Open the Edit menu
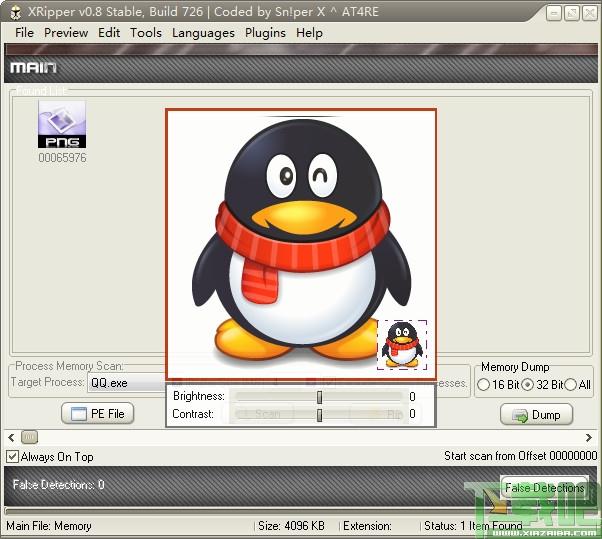The height and width of the screenshot is (539, 602). coord(109,33)
